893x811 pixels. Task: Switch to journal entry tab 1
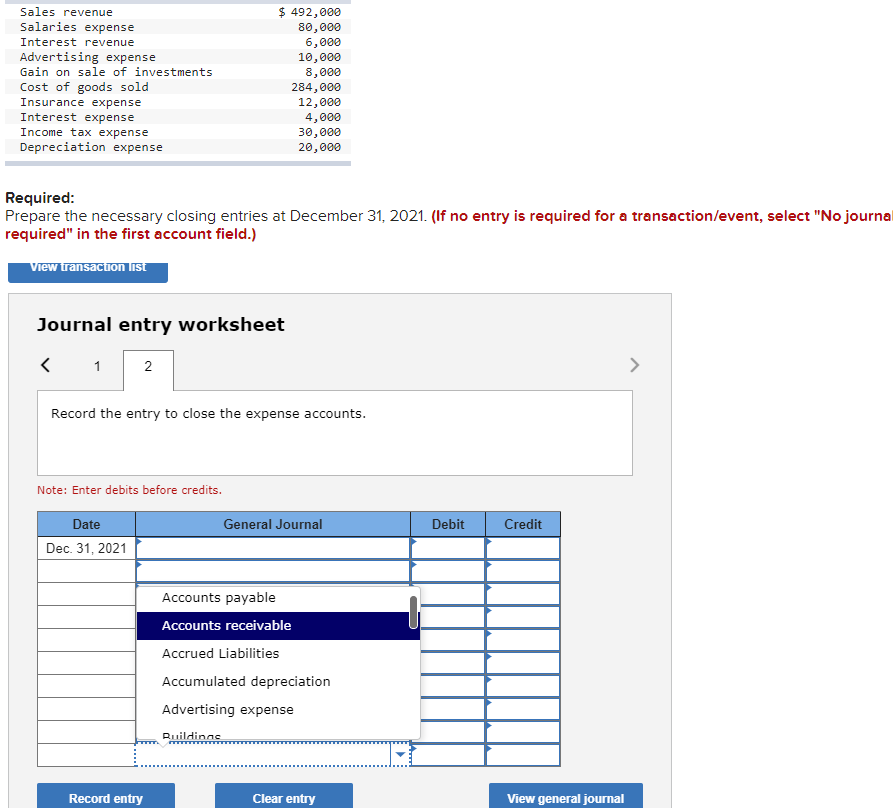[x=97, y=366]
